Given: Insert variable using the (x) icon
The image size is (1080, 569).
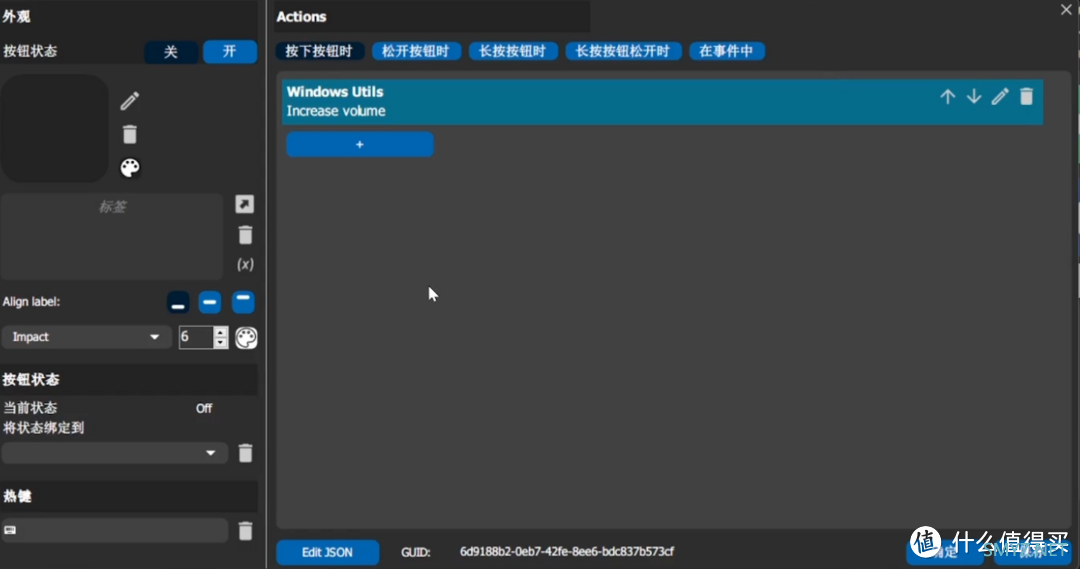Looking at the screenshot, I should tap(245, 264).
